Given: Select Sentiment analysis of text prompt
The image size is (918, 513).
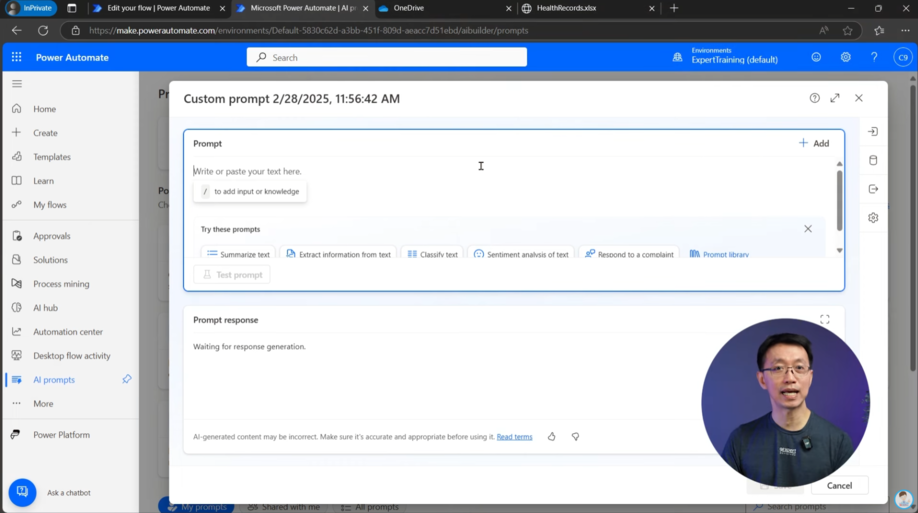Looking at the screenshot, I should (521, 254).
